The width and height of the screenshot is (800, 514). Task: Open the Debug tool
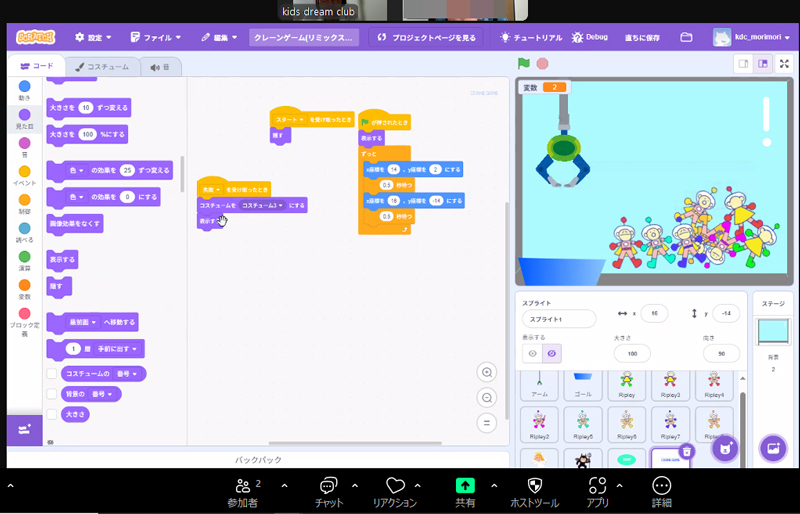click(590, 37)
